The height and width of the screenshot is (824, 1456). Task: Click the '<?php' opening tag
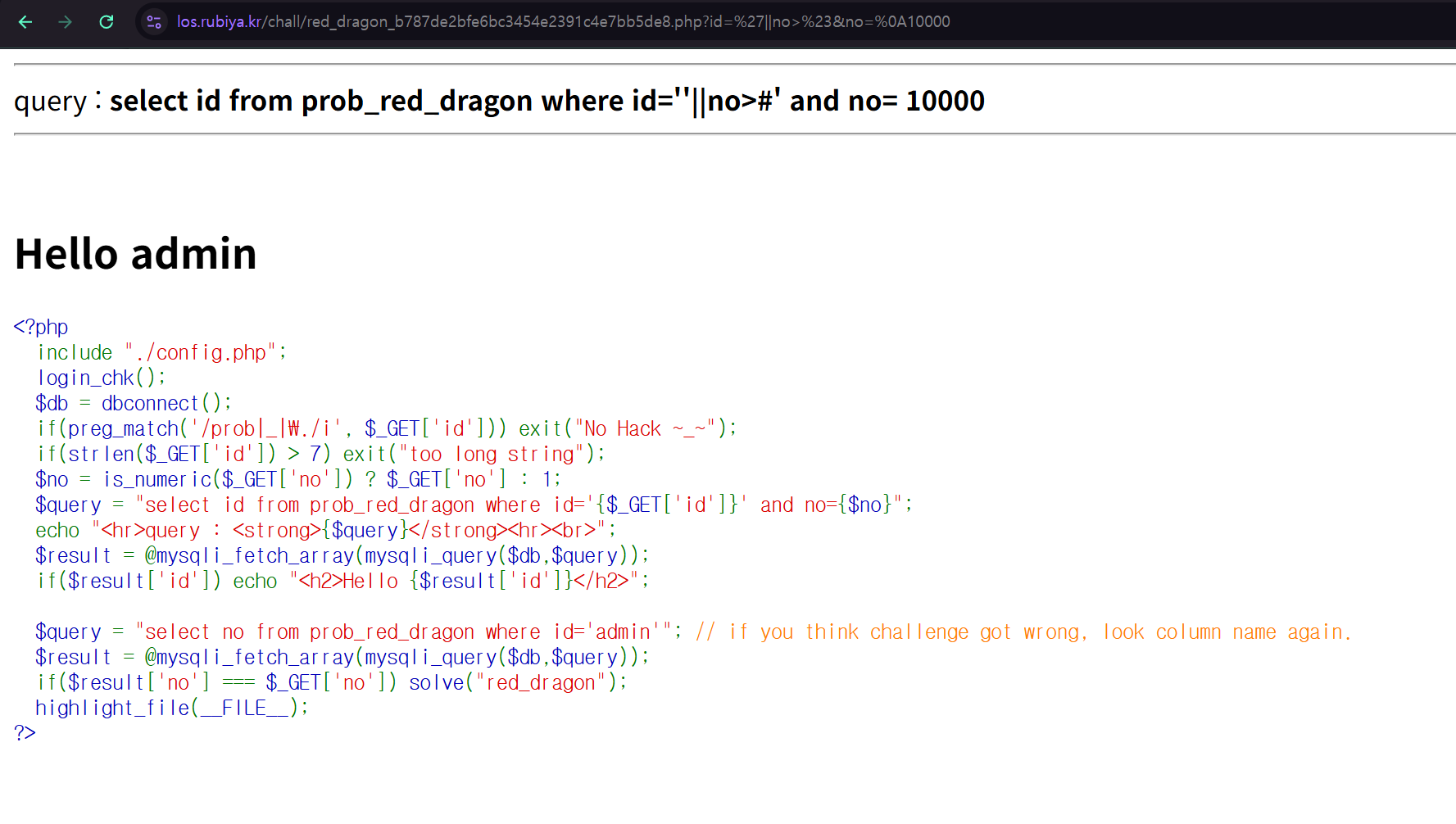tap(41, 327)
